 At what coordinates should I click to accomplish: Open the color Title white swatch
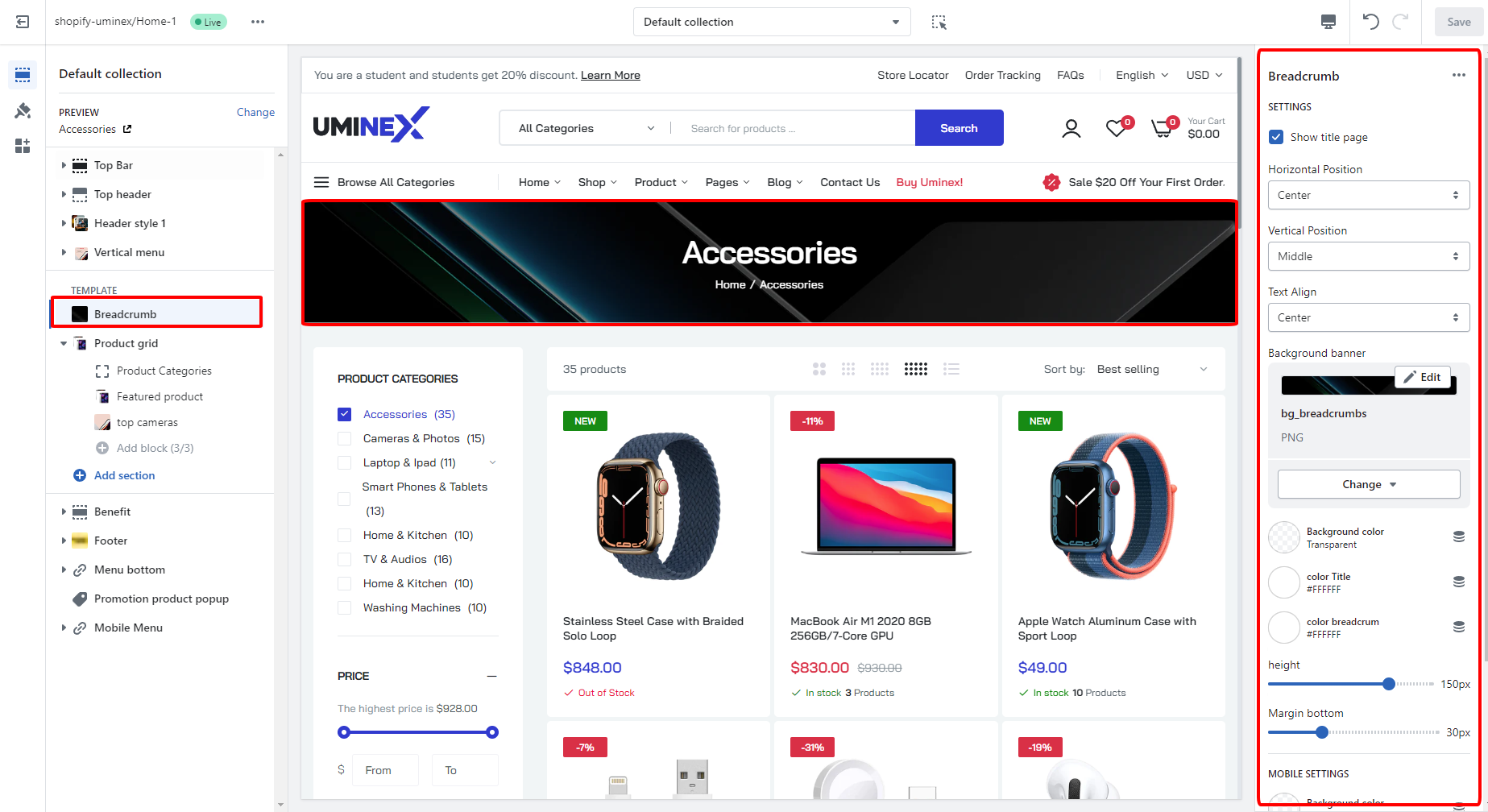[1284, 582]
